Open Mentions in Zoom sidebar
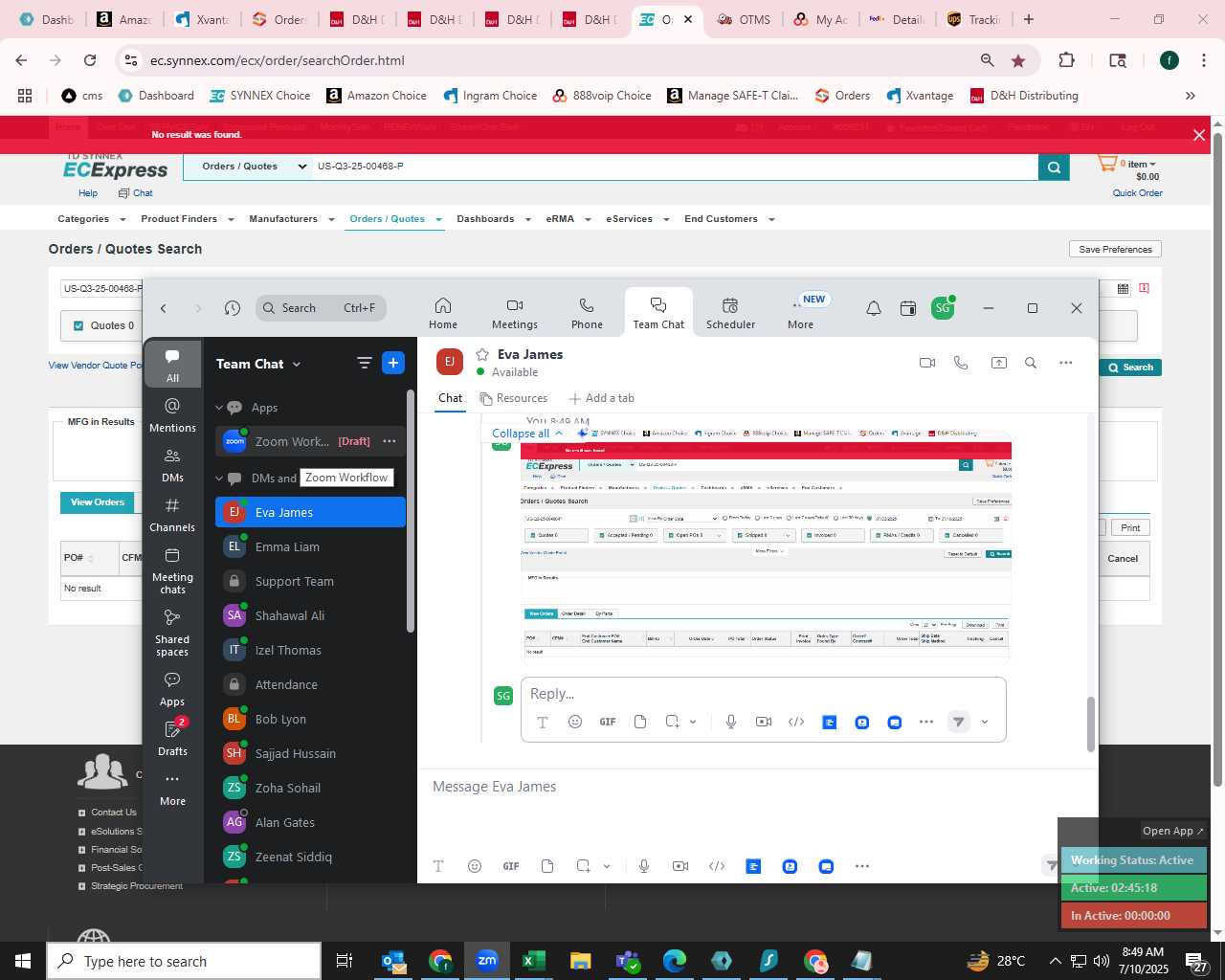 [172, 415]
